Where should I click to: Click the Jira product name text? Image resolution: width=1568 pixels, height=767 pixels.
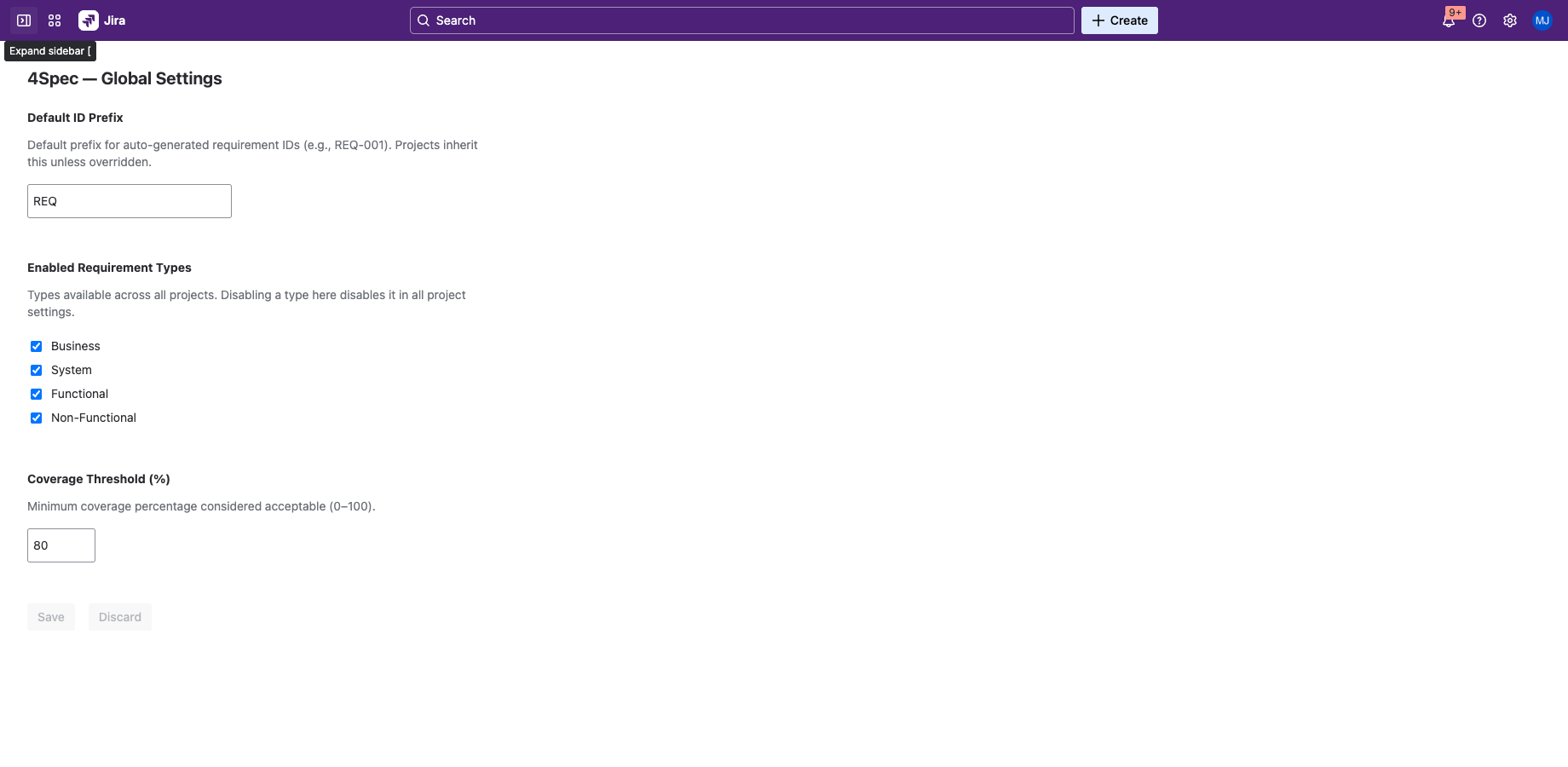click(115, 20)
